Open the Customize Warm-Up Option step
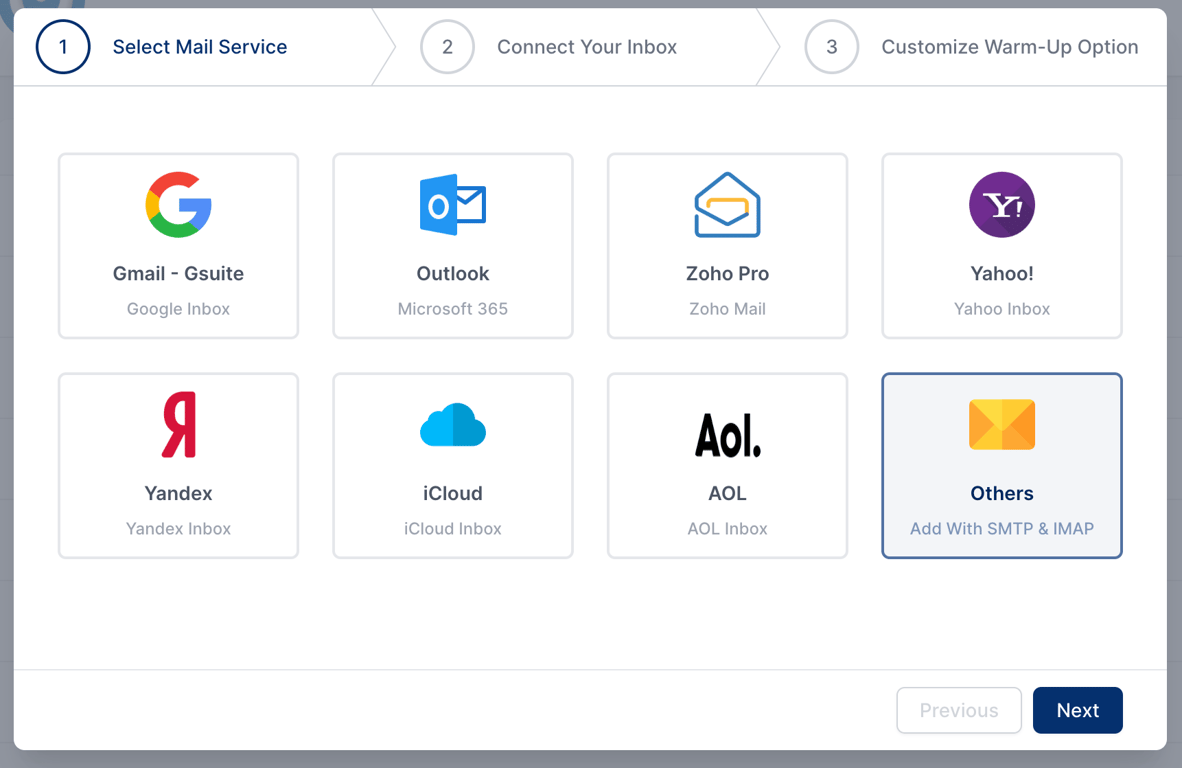 1009,47
